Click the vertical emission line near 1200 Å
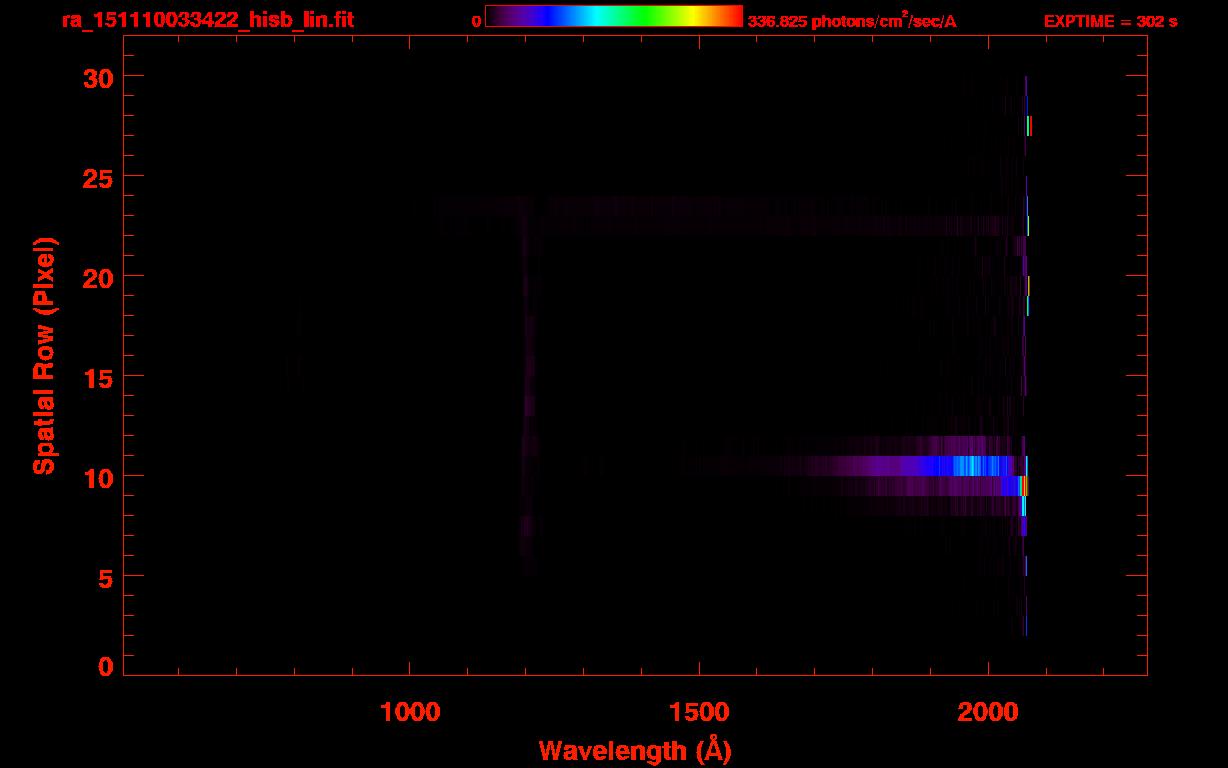 (528, 400)
